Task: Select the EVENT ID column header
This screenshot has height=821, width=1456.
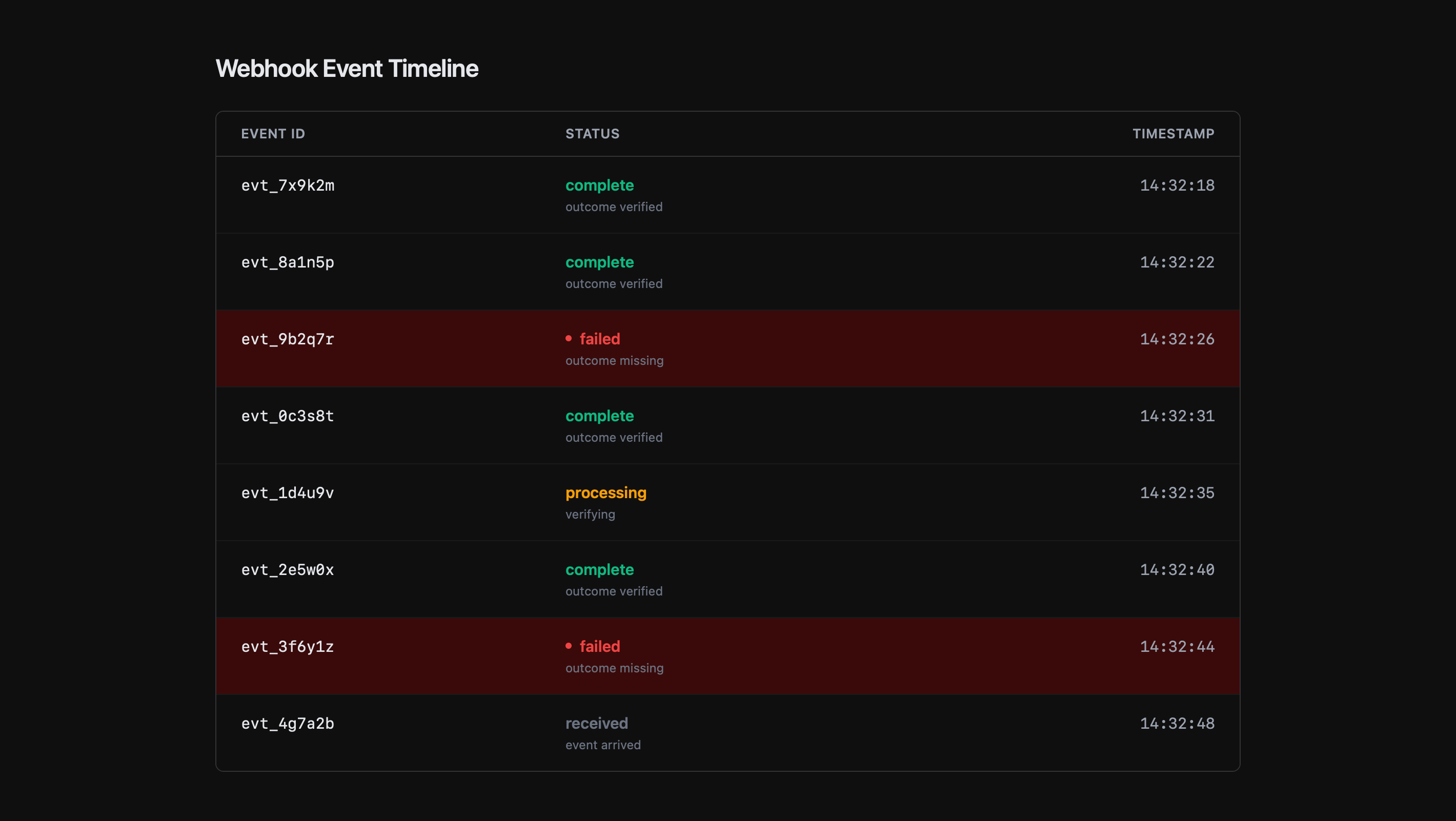Action: pyautogui.click(x=273, y=133)
